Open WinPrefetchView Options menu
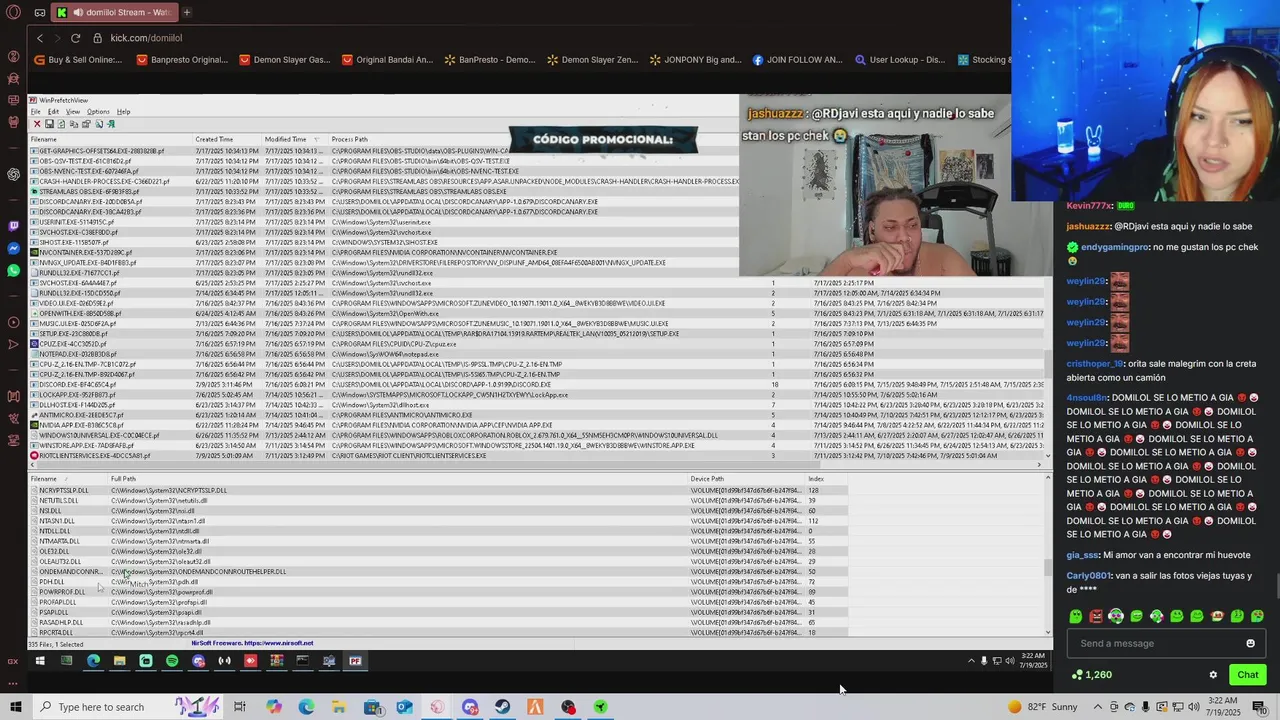Screen dimensions: 1280x720 point(98,112)
